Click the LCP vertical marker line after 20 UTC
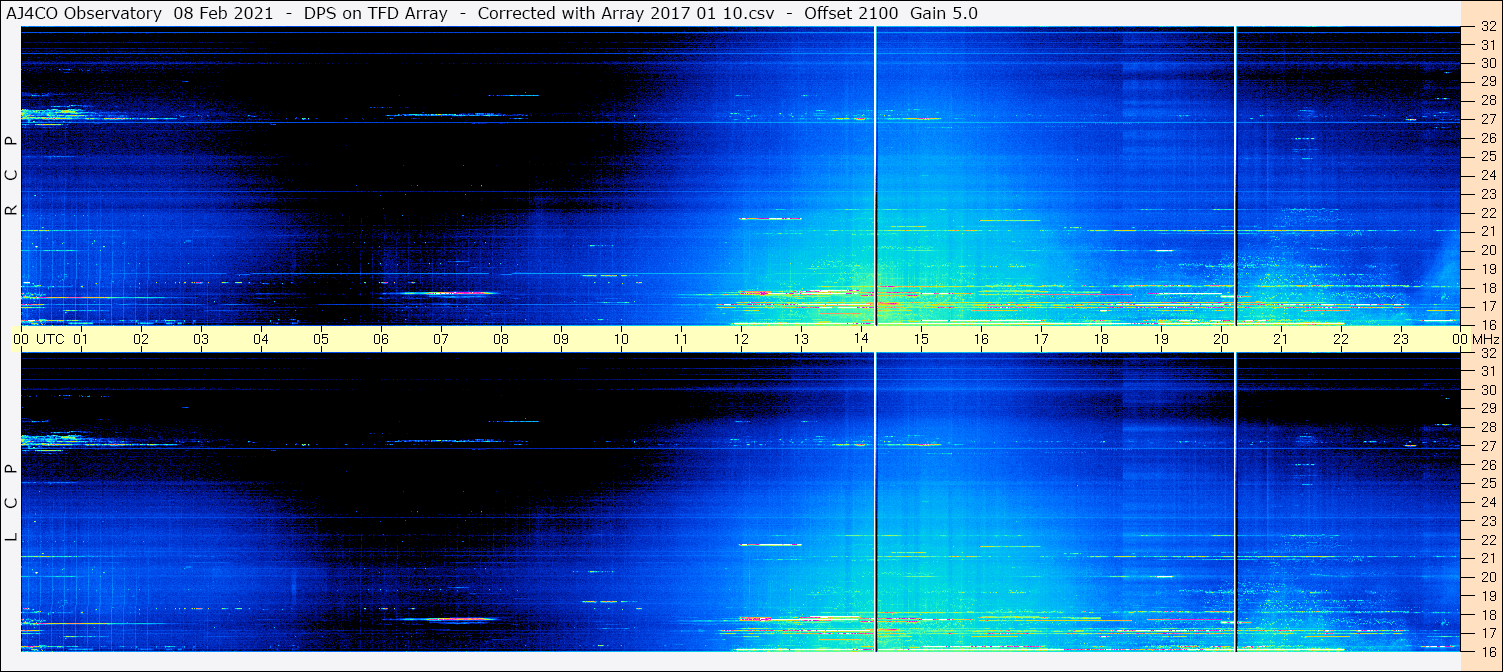 [x=1236, y=502]
